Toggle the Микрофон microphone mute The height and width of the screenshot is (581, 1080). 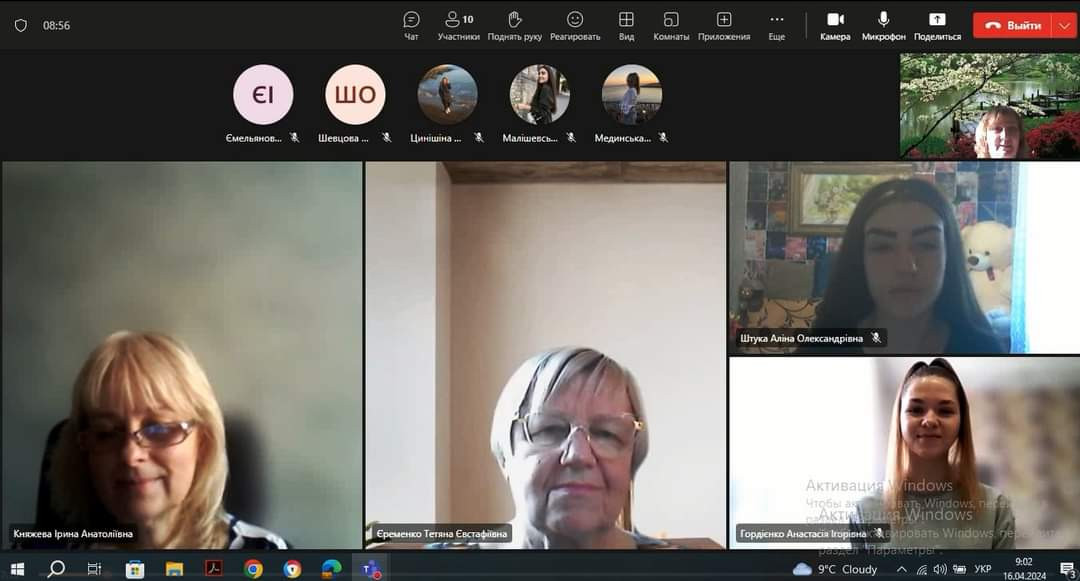point(884,25)
